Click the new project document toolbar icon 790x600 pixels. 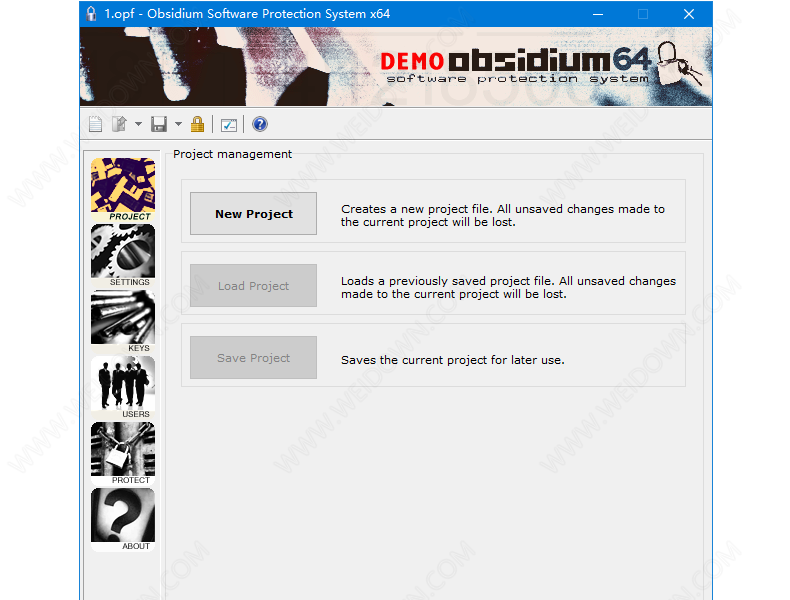click(x=96, y=124)
